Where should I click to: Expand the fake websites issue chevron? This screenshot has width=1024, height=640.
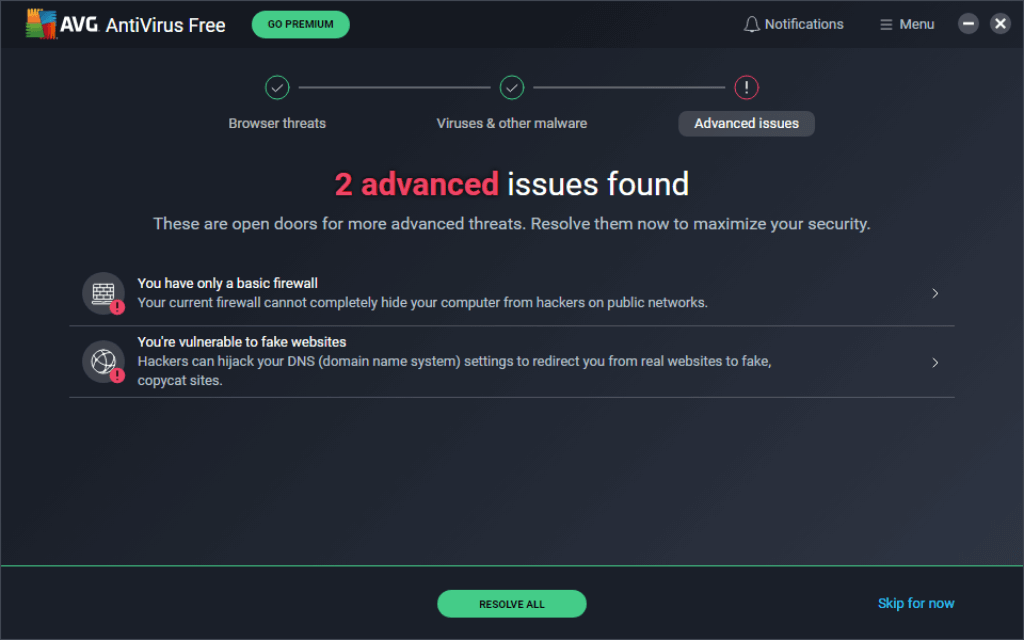(935, 362)
